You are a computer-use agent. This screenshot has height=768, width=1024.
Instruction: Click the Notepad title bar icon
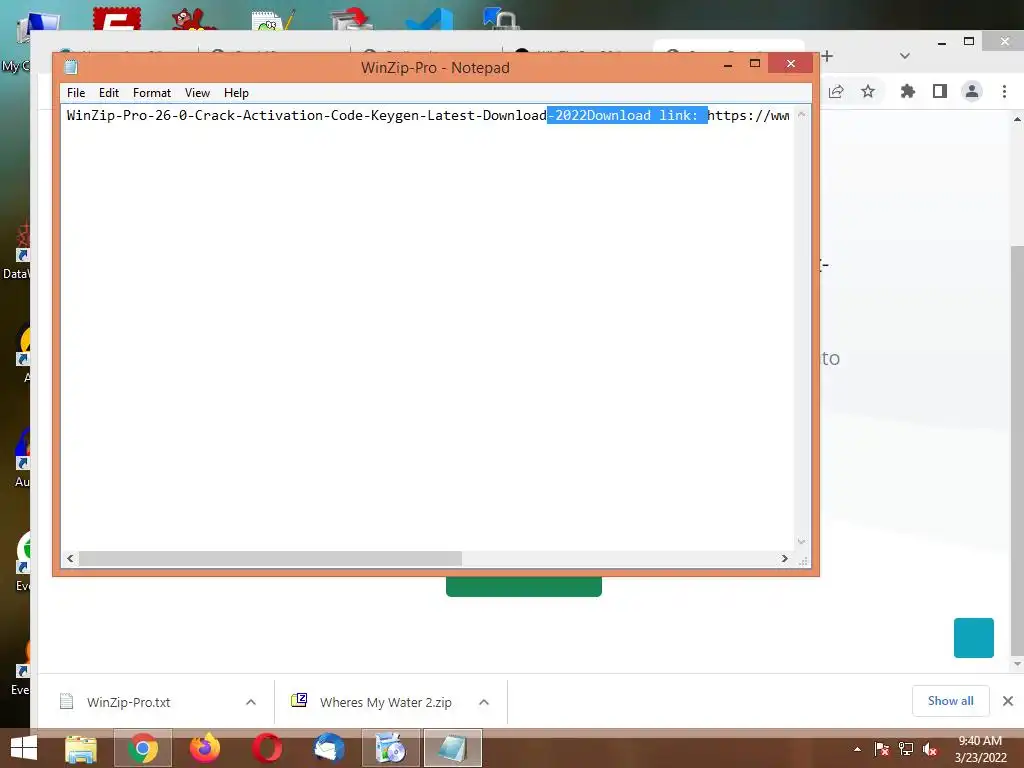[x=71, y=67]
